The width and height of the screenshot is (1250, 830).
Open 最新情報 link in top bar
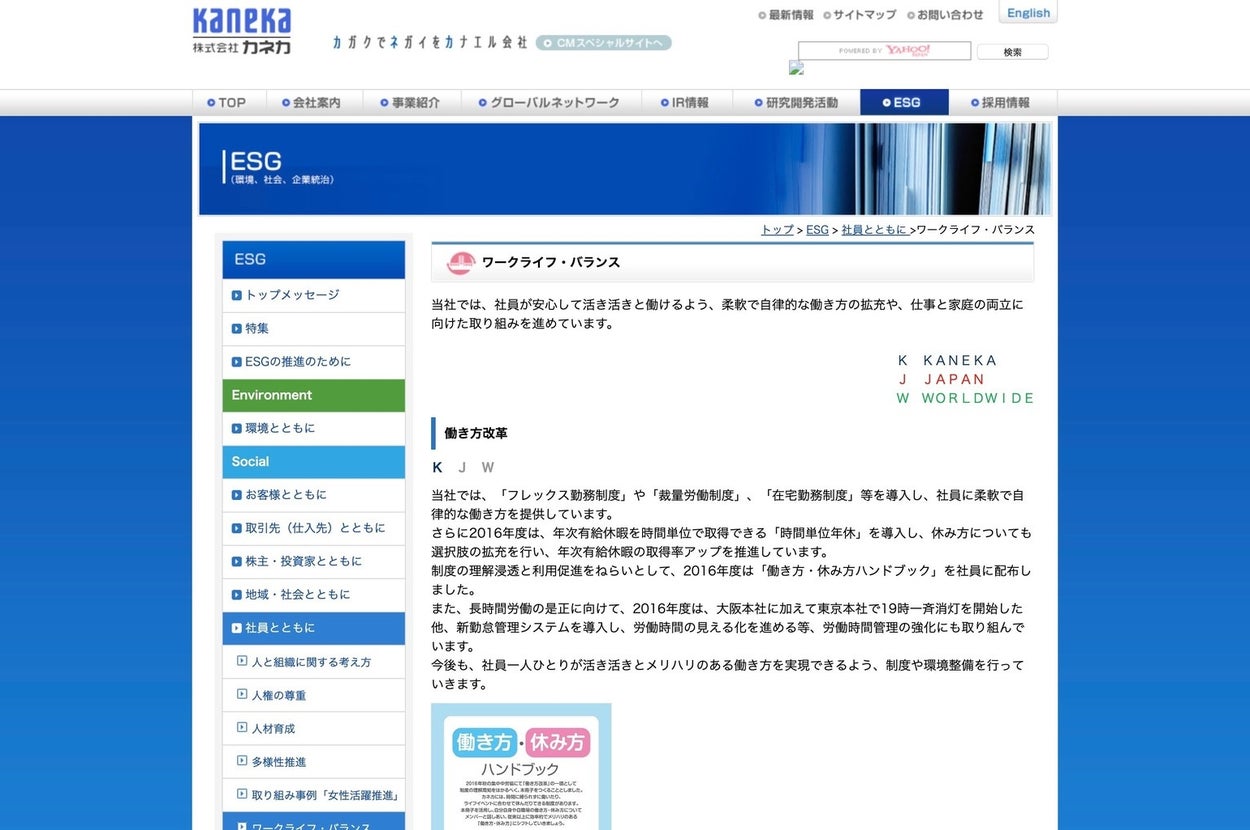coord(786,15)
